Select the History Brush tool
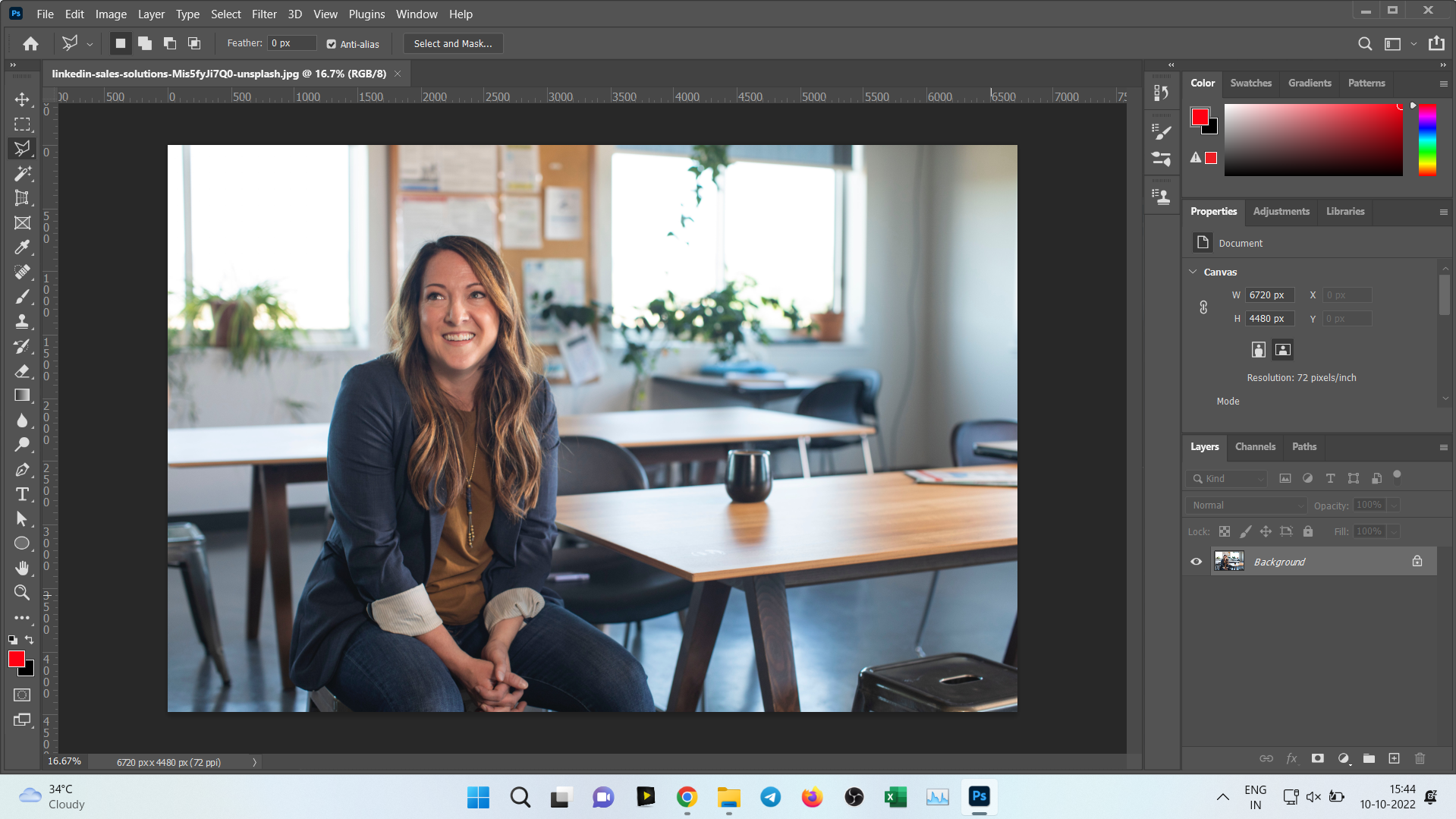 pyautogui.click(x=22, y=346)
